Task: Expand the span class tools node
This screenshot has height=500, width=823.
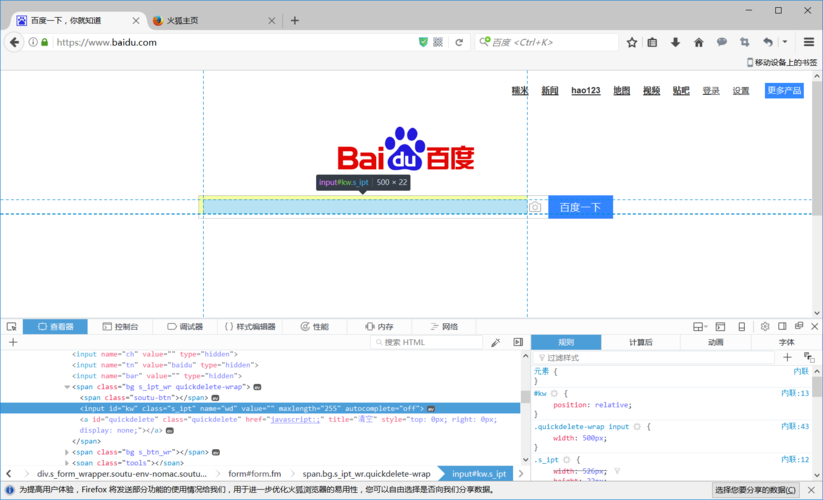Action: 67,463
